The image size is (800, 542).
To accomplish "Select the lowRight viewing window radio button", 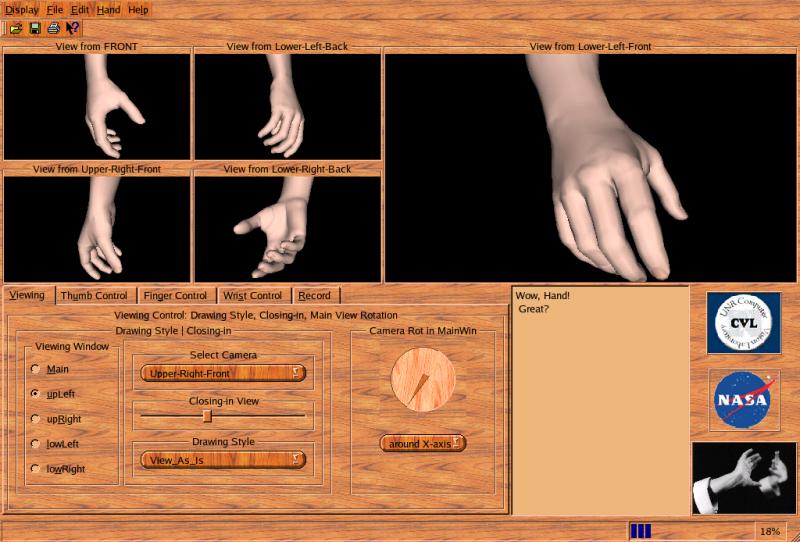I will click(x=35, y=469).
